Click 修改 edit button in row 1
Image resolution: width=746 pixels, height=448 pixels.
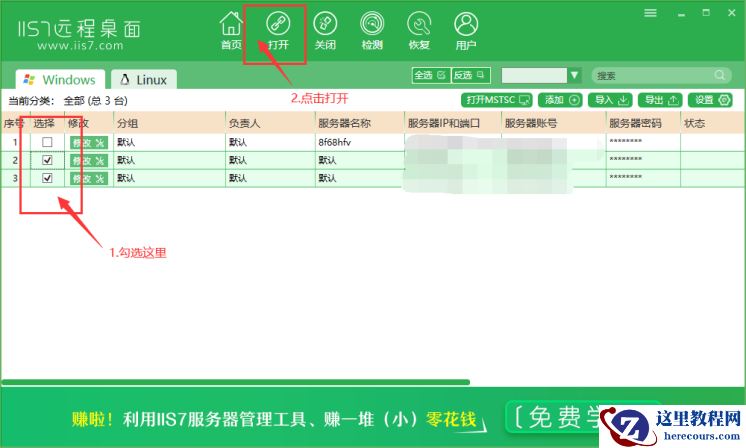89,142
